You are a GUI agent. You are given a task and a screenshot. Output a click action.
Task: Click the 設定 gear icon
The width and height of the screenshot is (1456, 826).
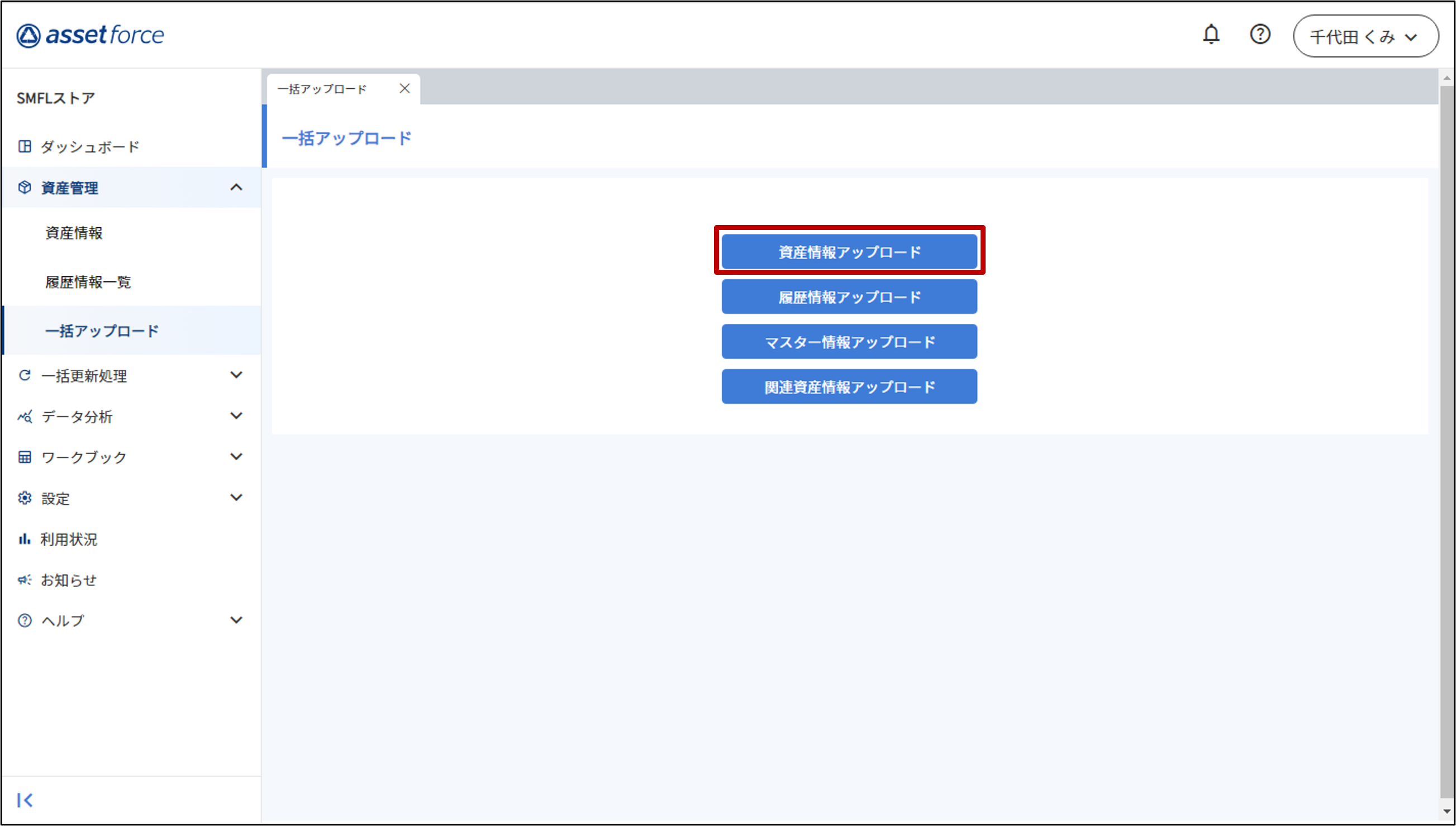(x=25, y=498)
